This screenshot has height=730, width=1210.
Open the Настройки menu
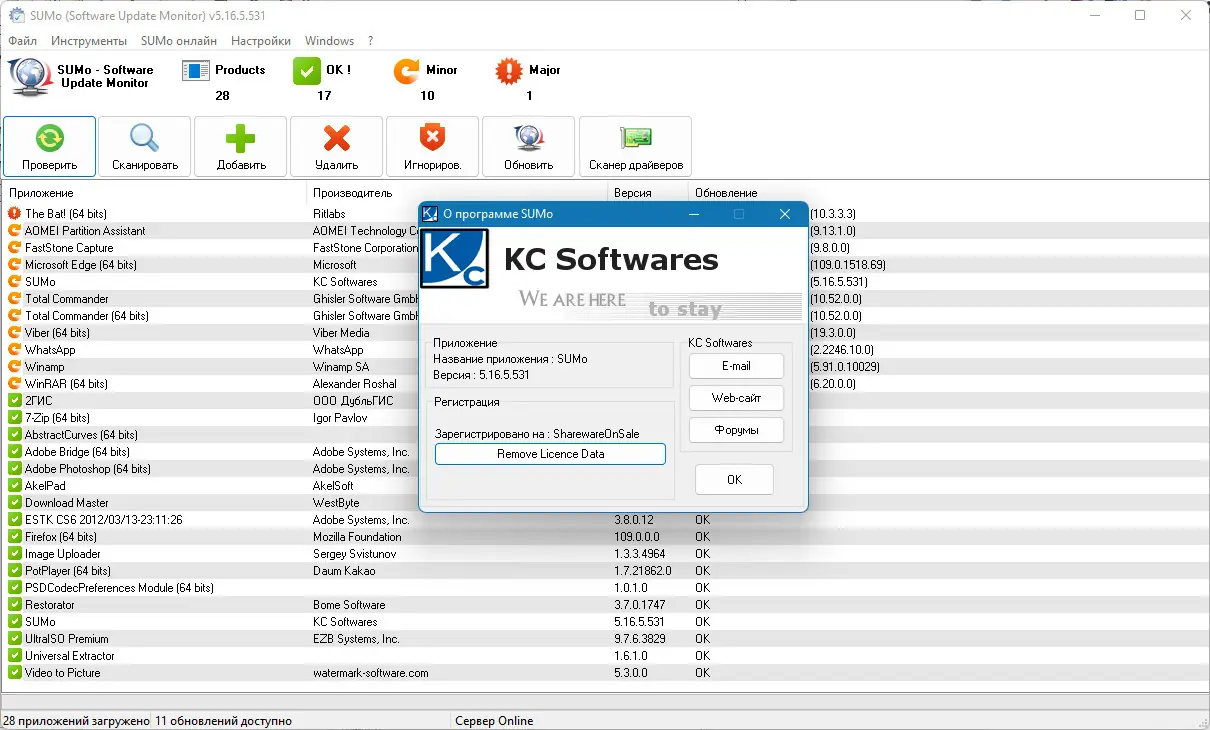[261, 41]
